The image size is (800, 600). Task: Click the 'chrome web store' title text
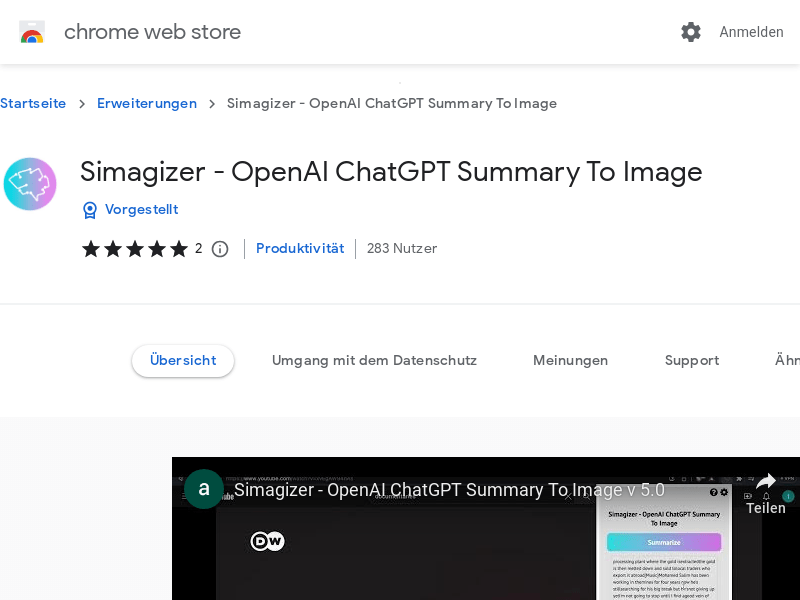tap(153, 32)
